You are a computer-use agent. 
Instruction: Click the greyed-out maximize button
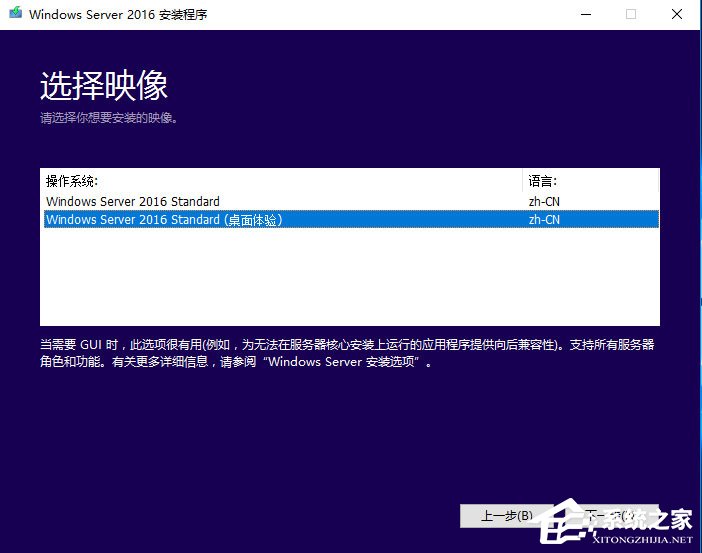(631, 15)
